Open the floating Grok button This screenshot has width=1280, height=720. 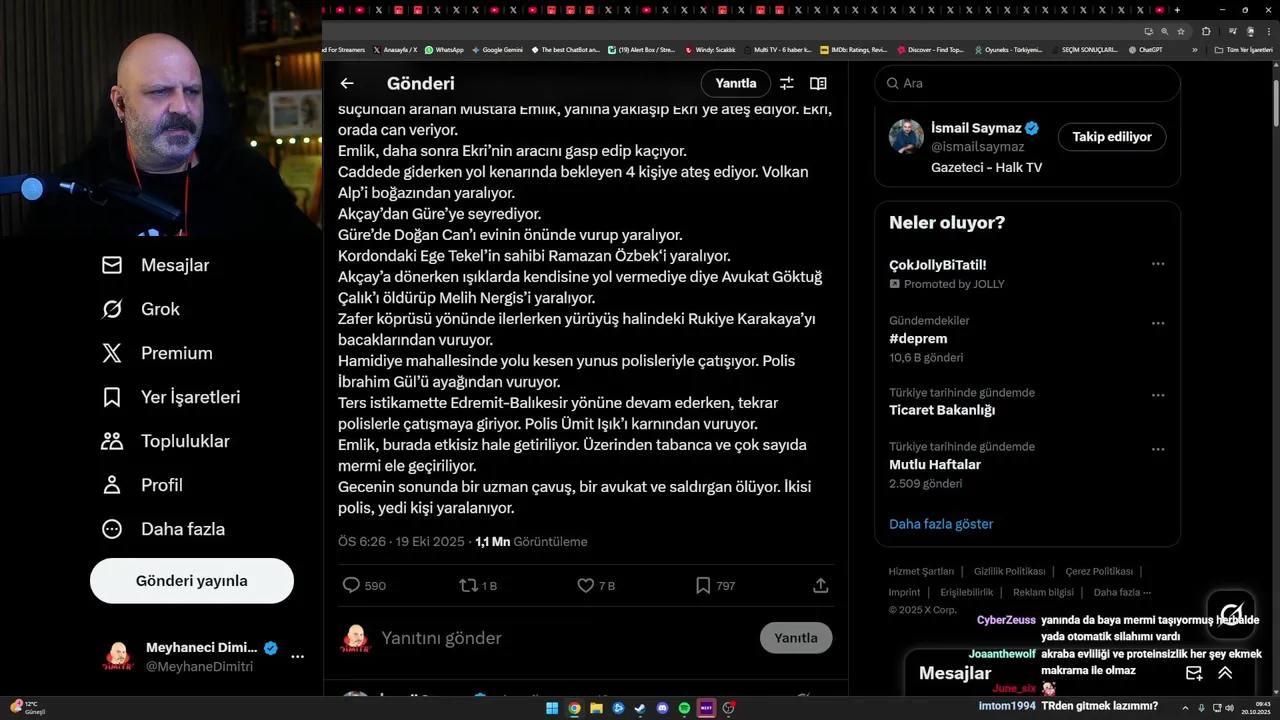pos(1231,614)
